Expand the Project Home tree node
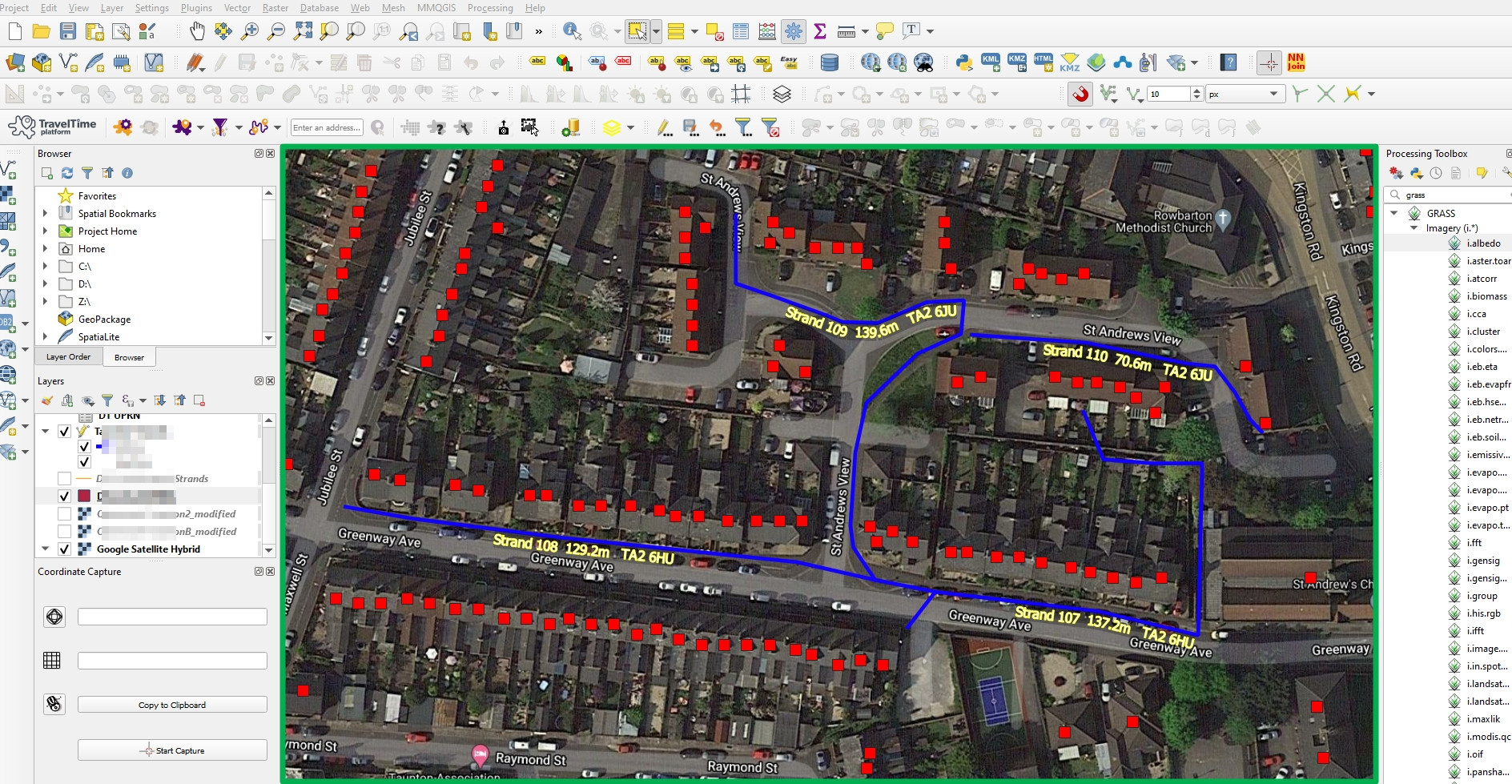 tap(45, 231)
